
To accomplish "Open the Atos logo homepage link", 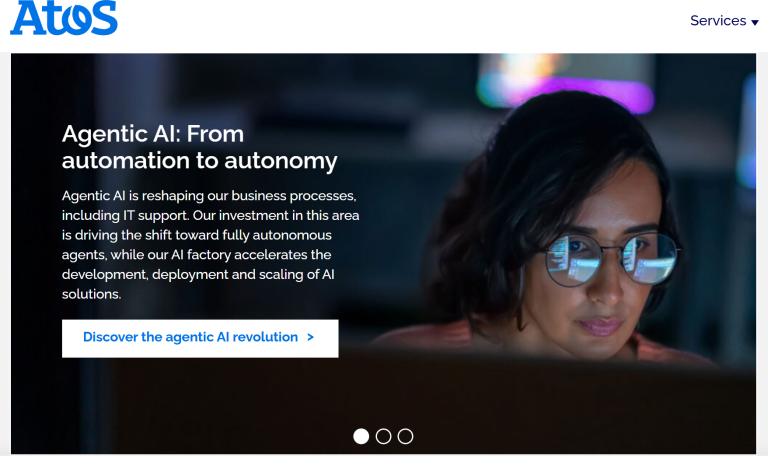I will coord(64,18).
